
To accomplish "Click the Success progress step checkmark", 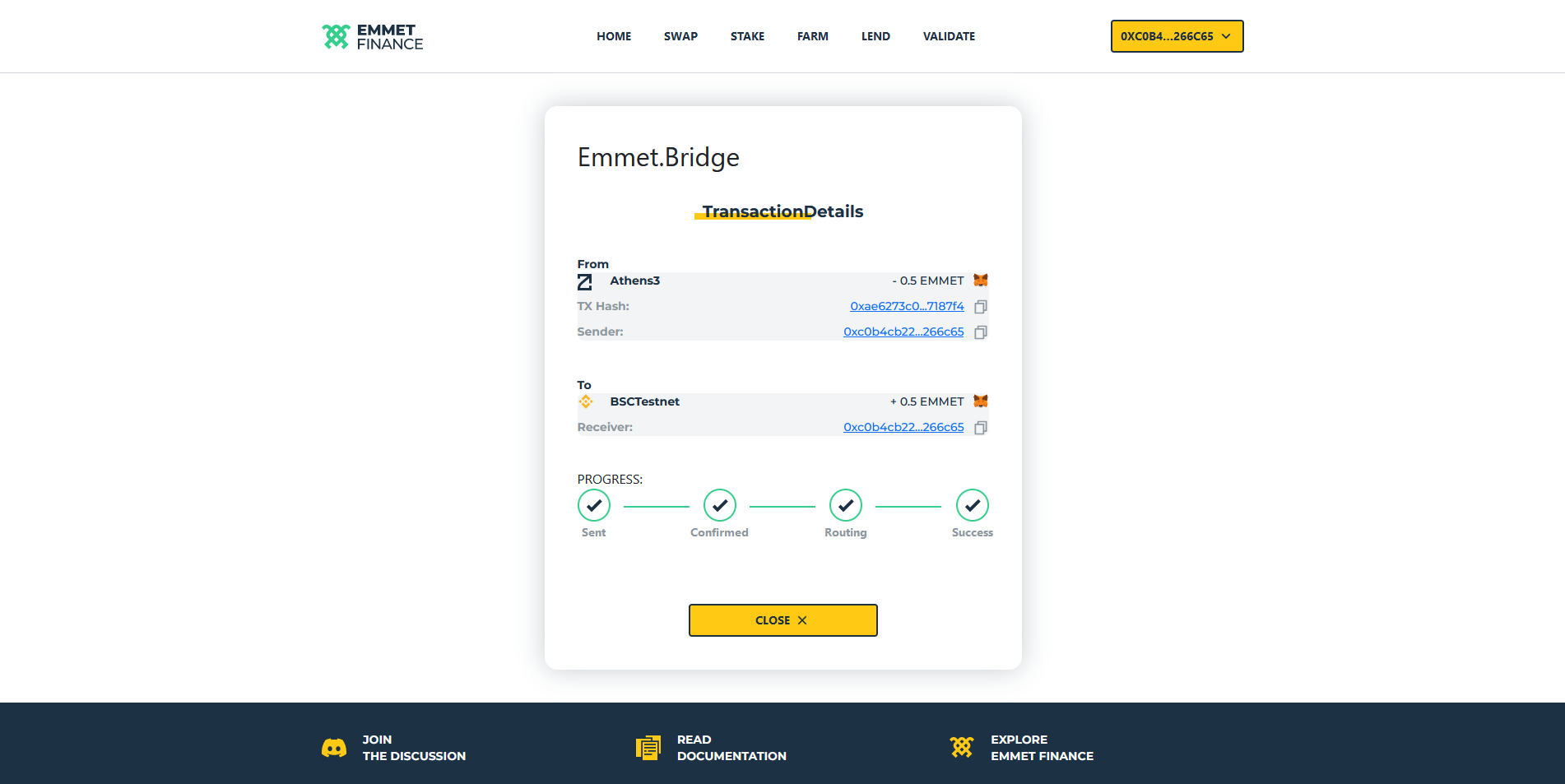I will (972, 506).
